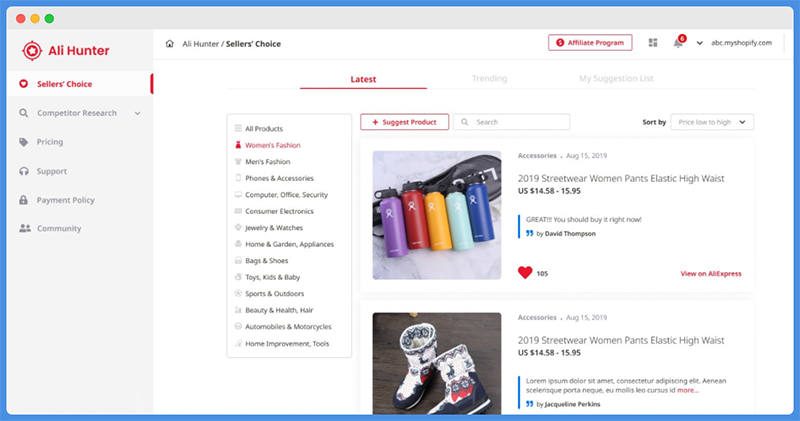The width and height of the screenshot is (800, 421).
Task: Open the water bottles product thumbnail
Action: [437, 215]
